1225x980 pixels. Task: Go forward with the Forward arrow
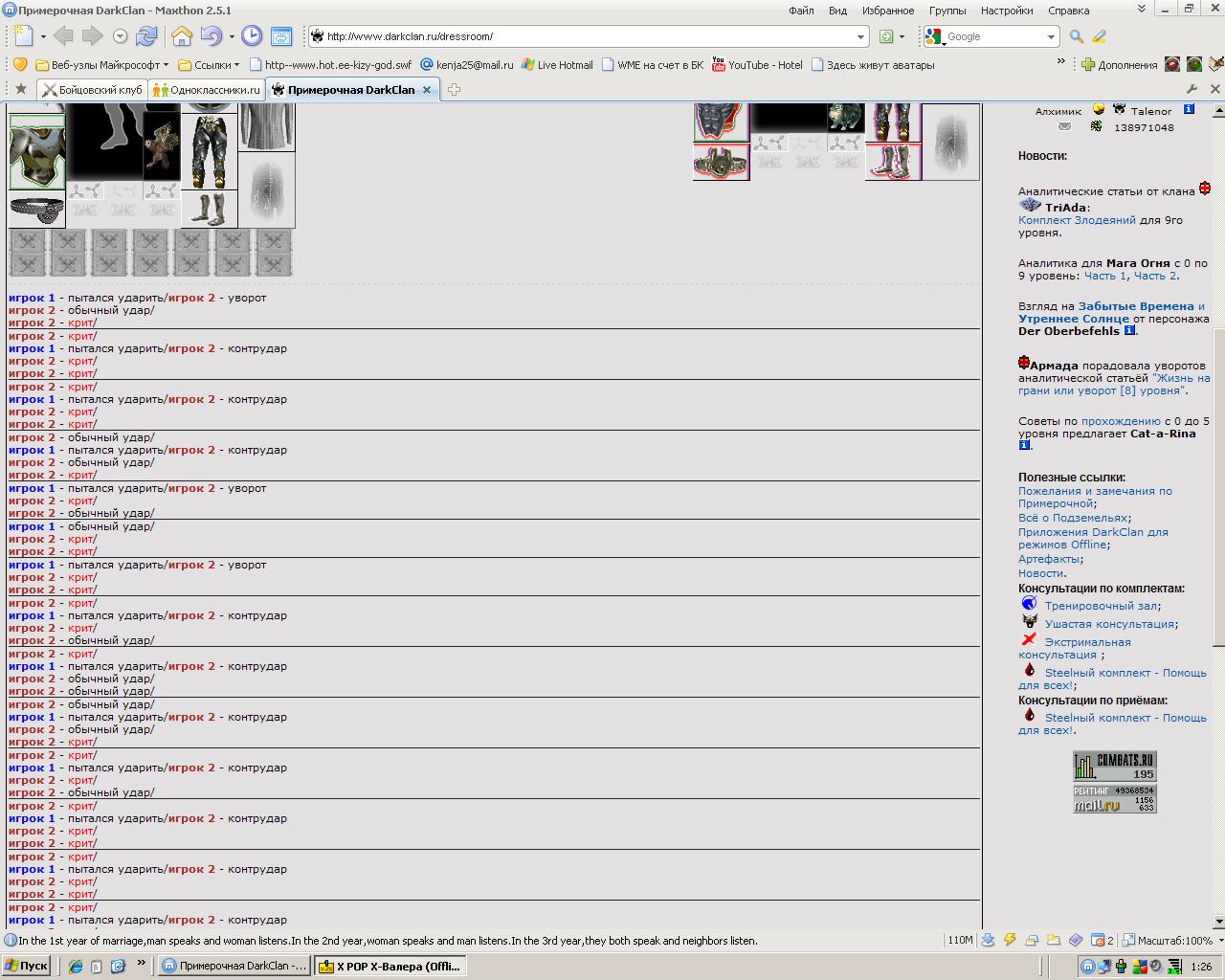[92, 36]
